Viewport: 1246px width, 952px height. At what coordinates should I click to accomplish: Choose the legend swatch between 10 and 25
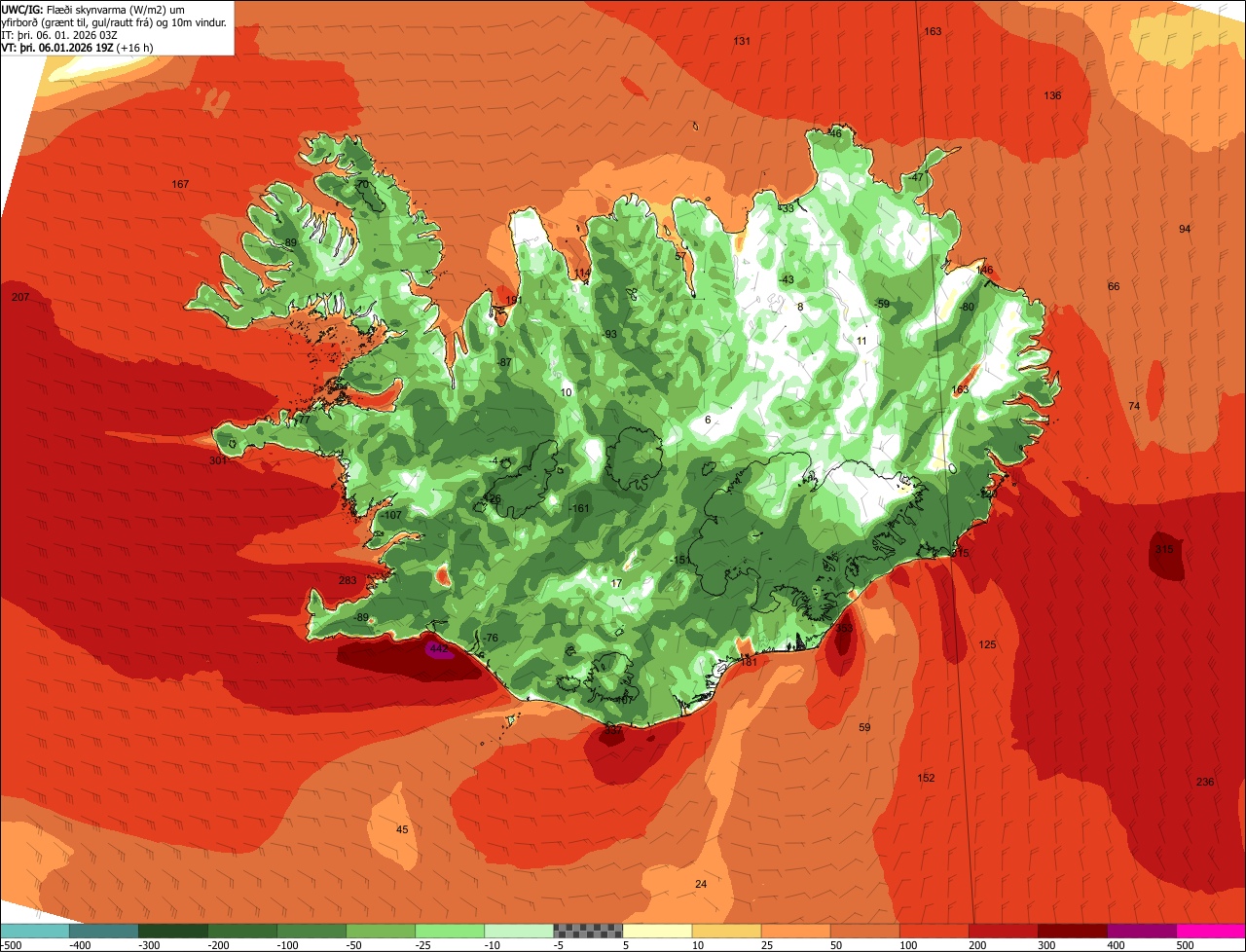[x=726, y=931]
